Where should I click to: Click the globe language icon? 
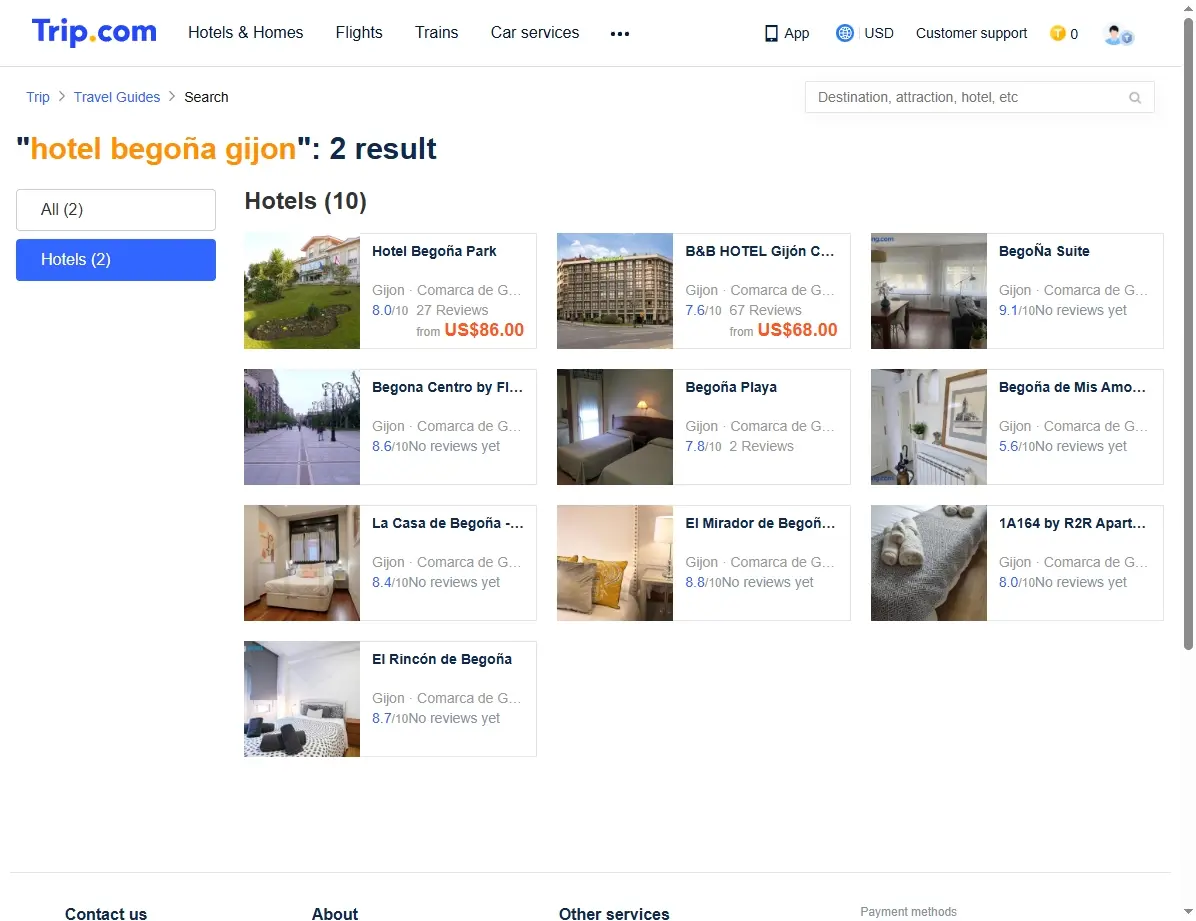[x=844, y=33]
